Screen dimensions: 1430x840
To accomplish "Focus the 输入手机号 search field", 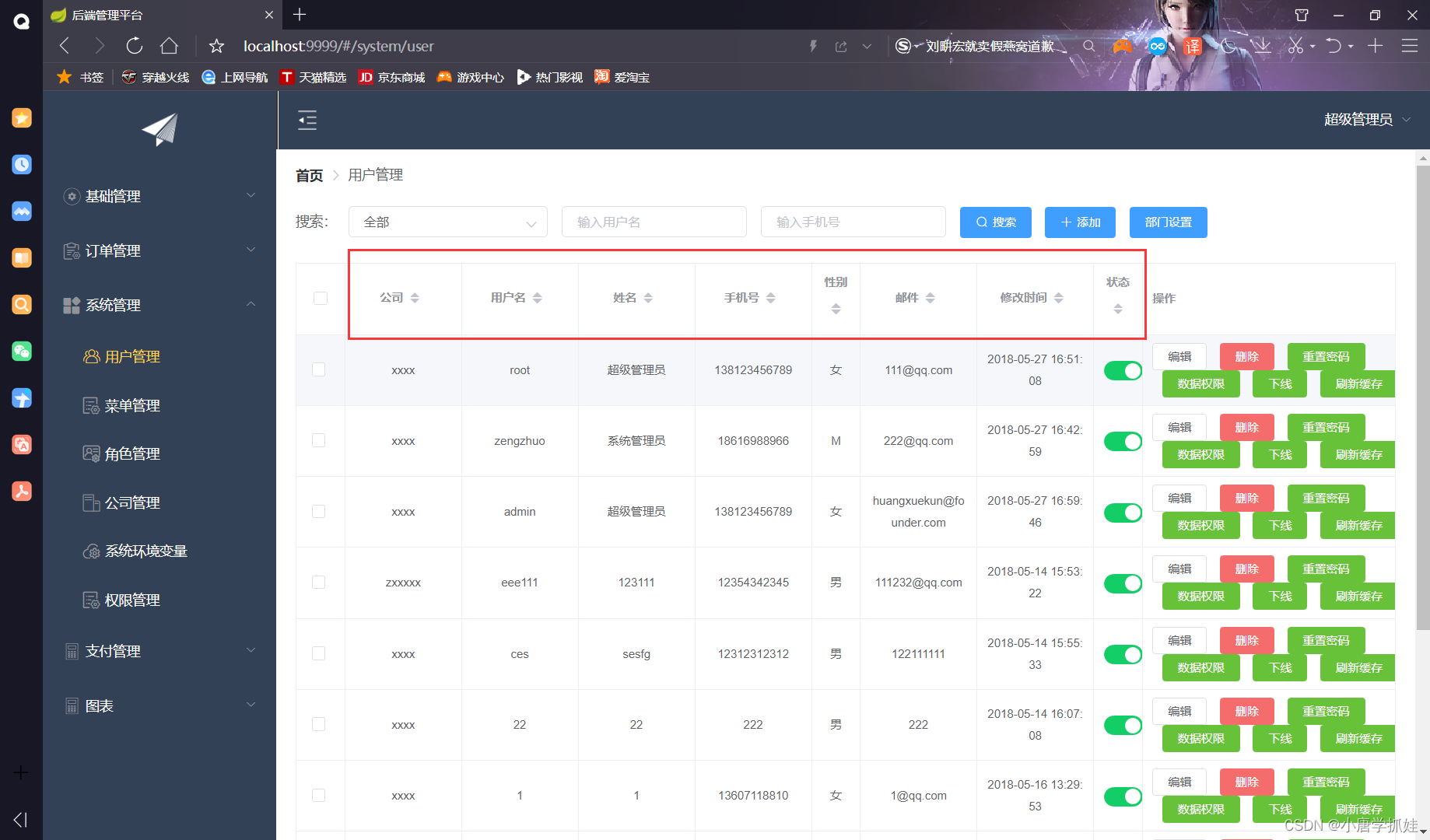I will click(853, 222).
